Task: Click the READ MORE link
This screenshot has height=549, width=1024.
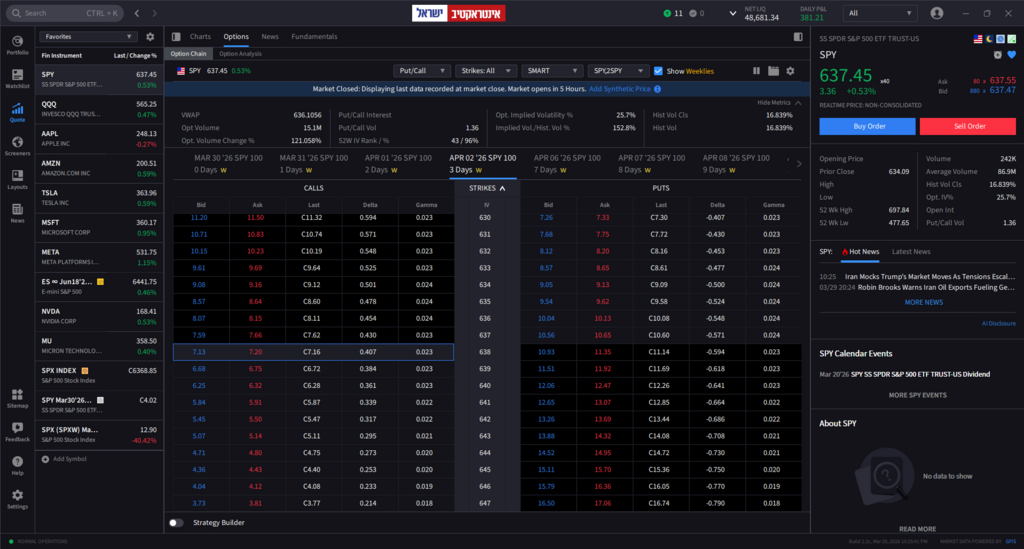Action: [x=918, y=529]
